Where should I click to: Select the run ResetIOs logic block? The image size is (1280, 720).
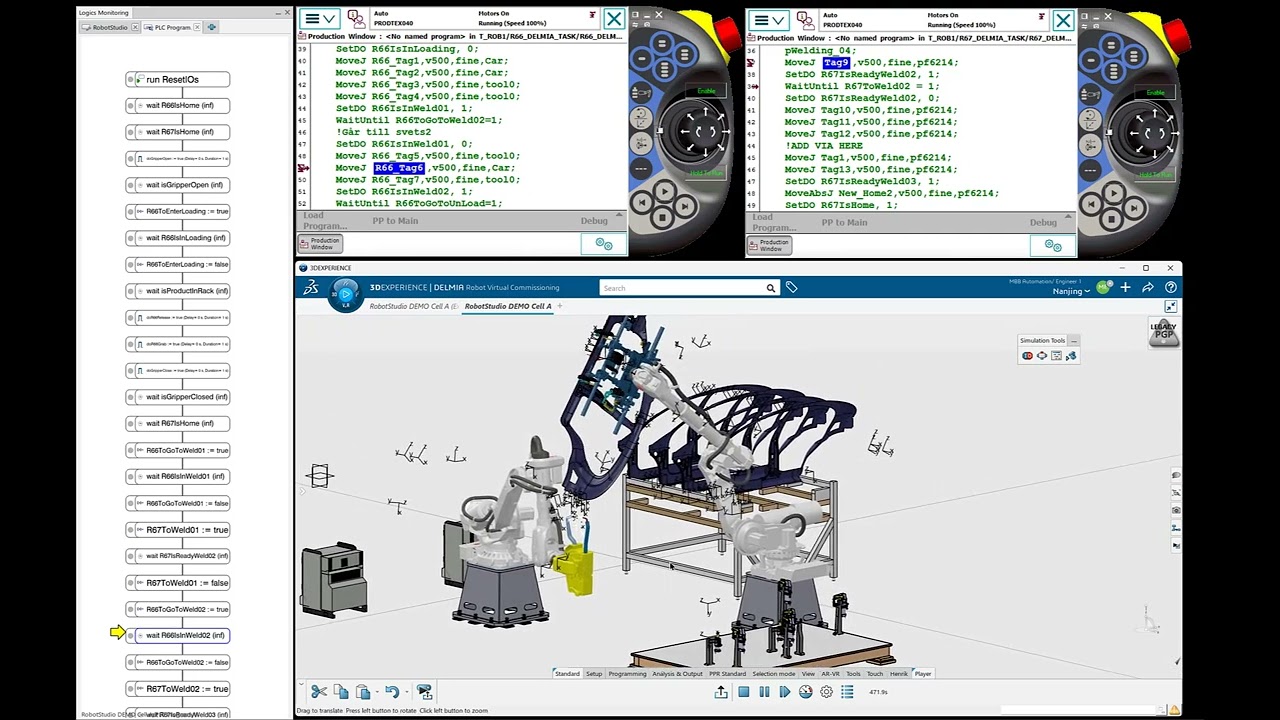(x=178, y=79)
